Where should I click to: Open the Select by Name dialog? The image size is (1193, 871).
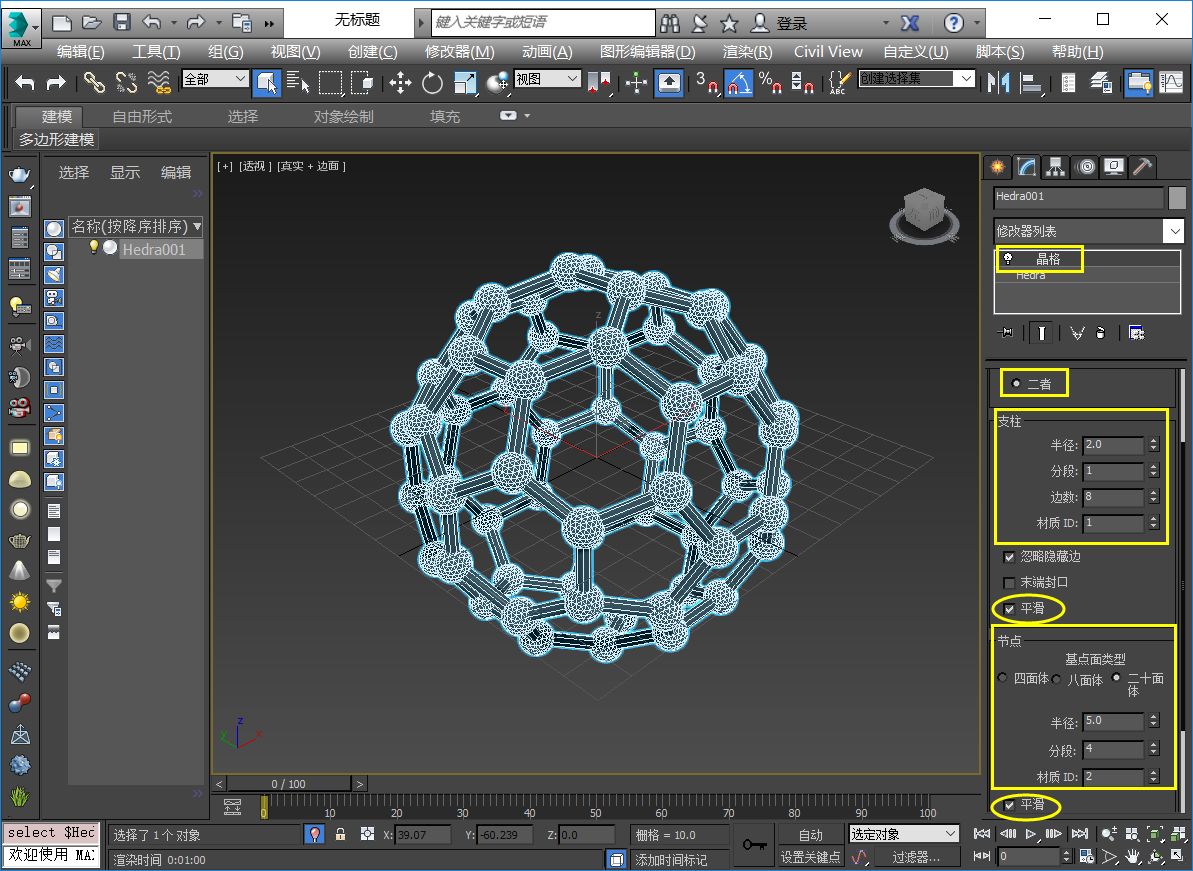click(298, 82)
